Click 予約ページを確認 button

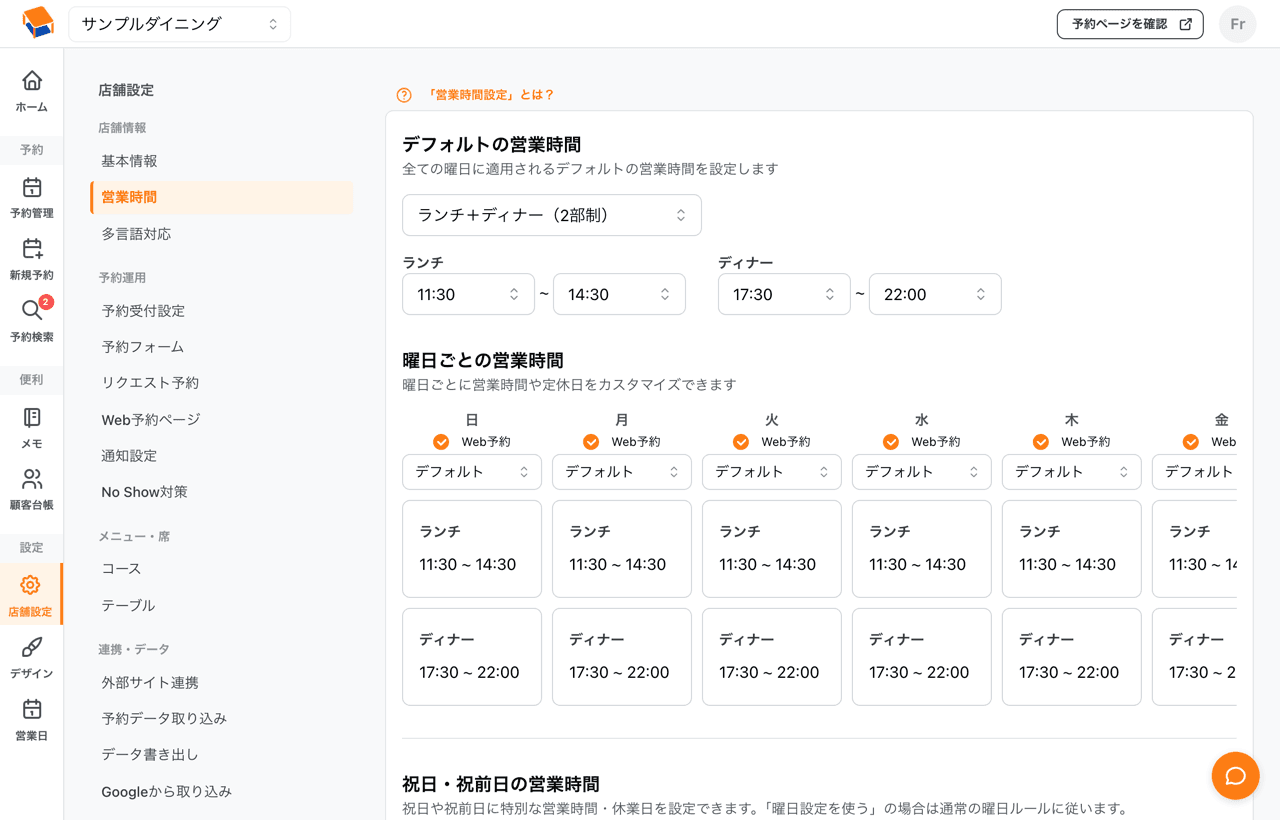[1130, 24]
